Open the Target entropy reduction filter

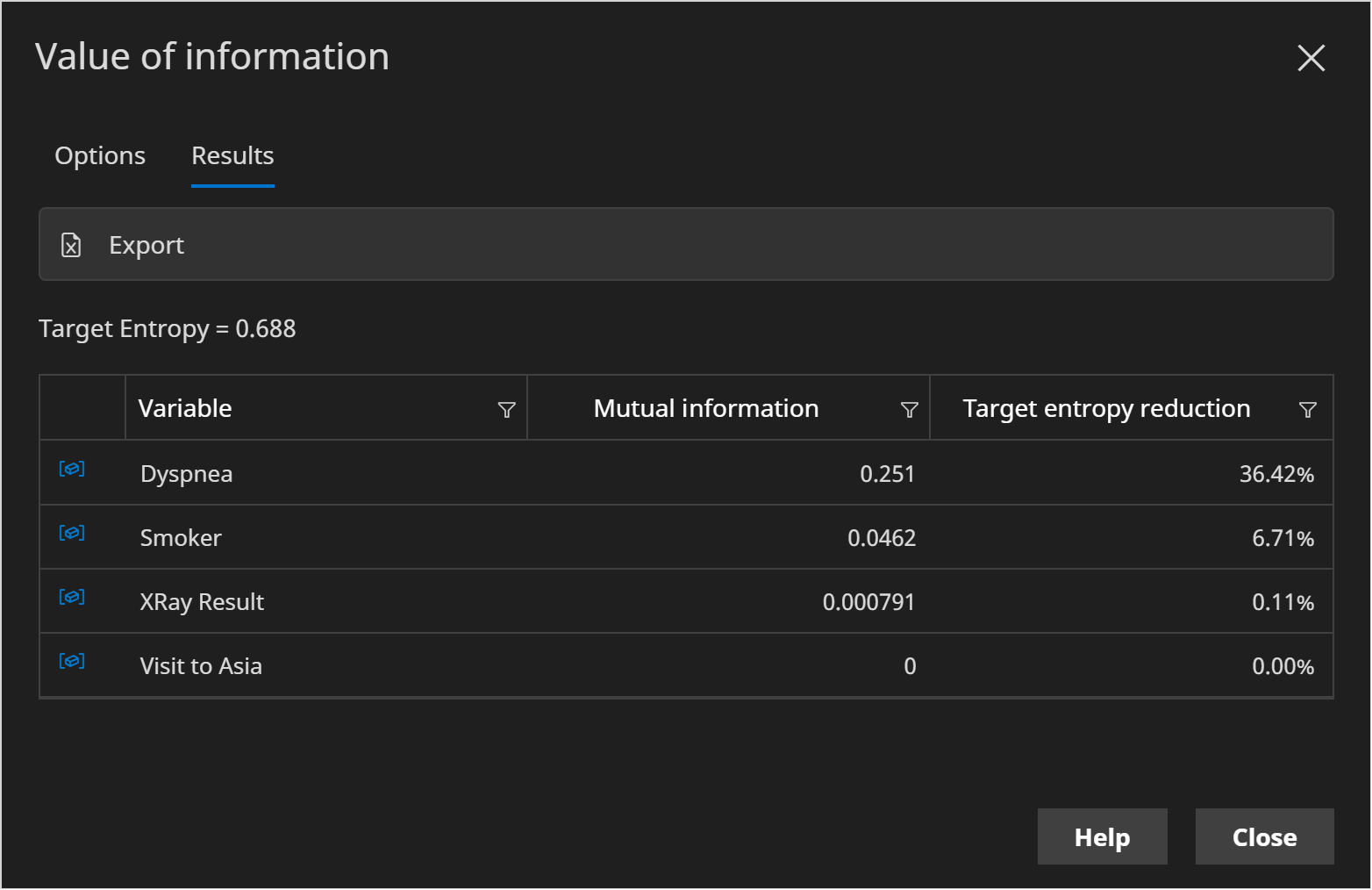click(x=1307, y=410)
